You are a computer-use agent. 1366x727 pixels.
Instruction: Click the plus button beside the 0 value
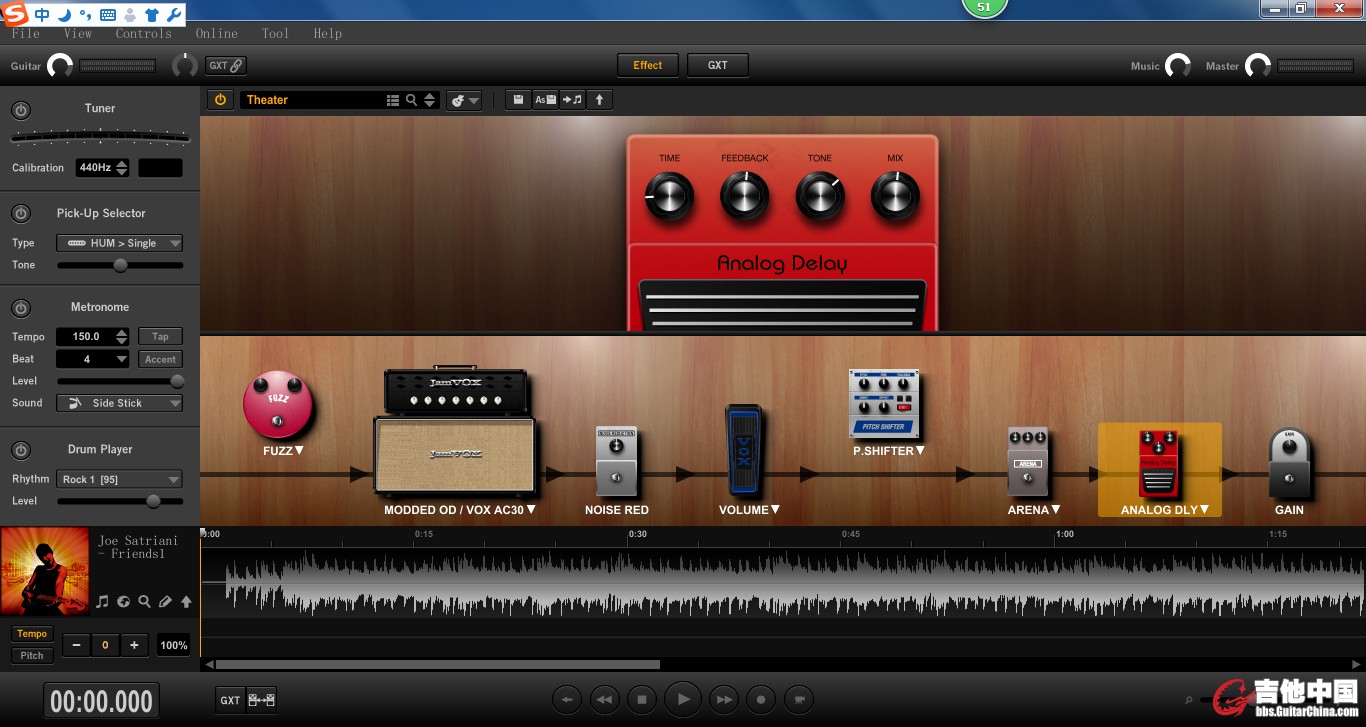[134, 645]
